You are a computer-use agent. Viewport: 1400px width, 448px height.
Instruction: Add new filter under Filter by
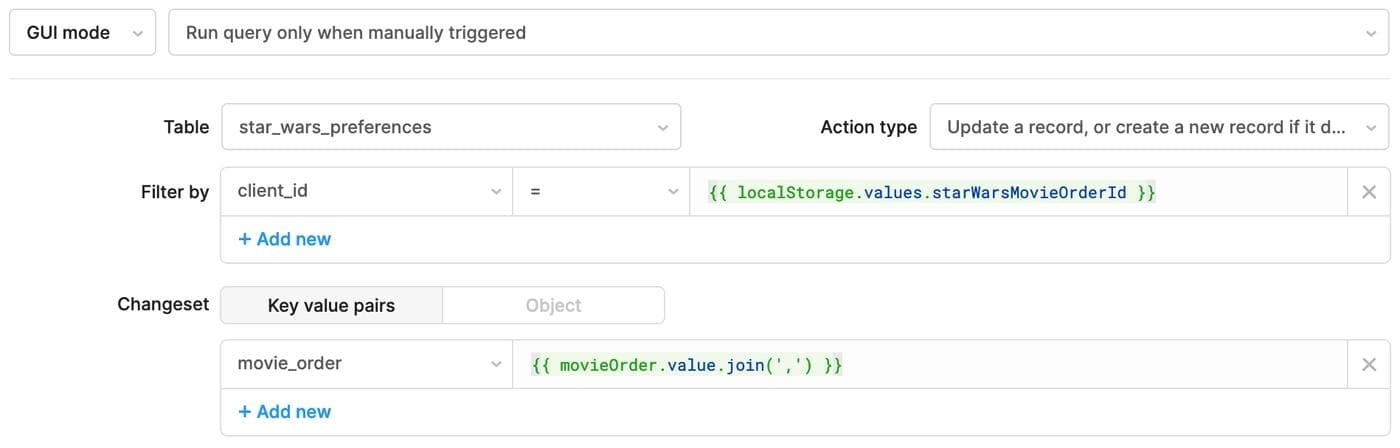coord(285,239)
